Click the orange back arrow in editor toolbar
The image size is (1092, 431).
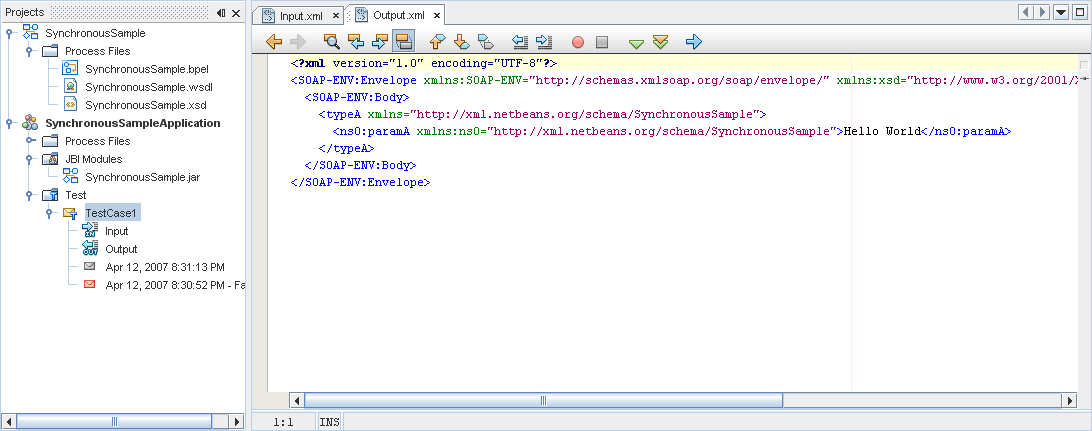point(274,42)
